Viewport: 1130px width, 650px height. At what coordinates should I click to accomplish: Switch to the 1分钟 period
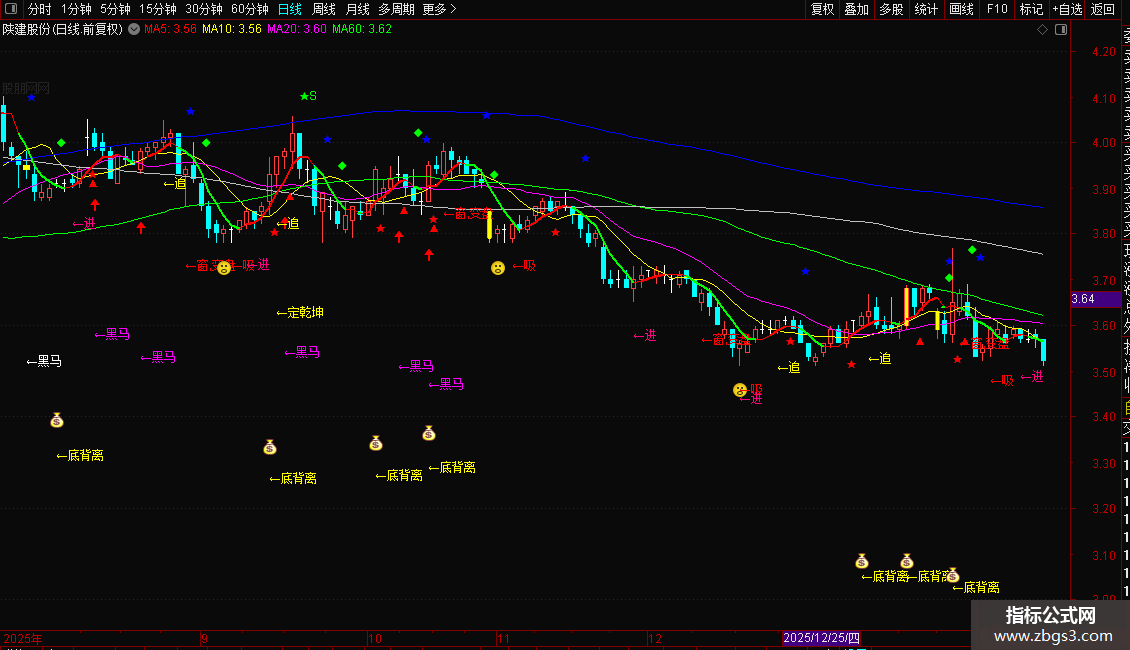(76, 9)
